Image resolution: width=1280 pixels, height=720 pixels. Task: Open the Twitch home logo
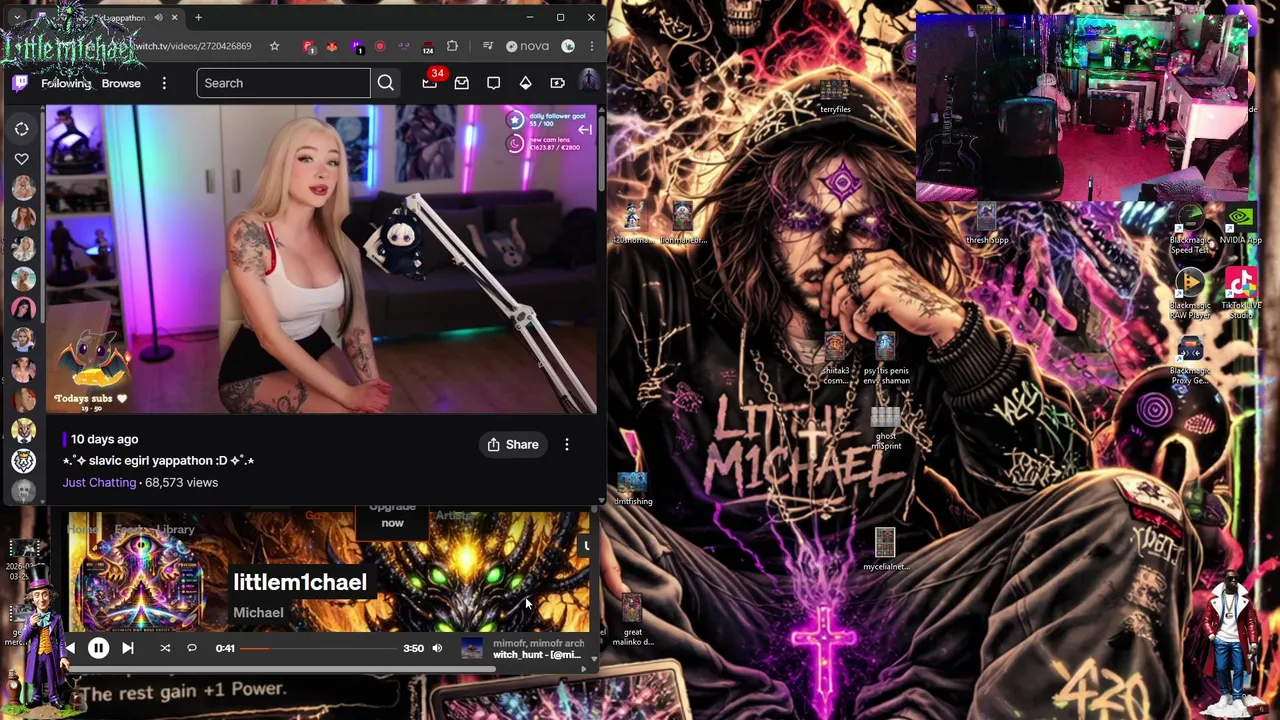(x=20, y=83)
